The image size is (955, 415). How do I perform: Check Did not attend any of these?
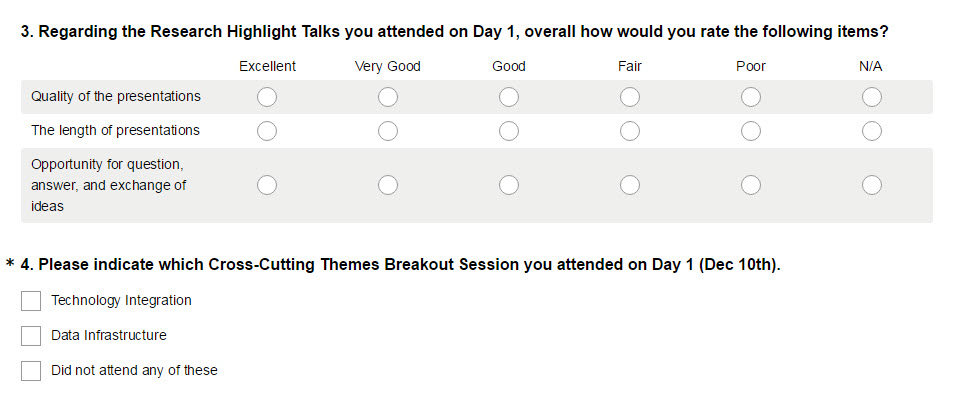(x=31, y=371)
